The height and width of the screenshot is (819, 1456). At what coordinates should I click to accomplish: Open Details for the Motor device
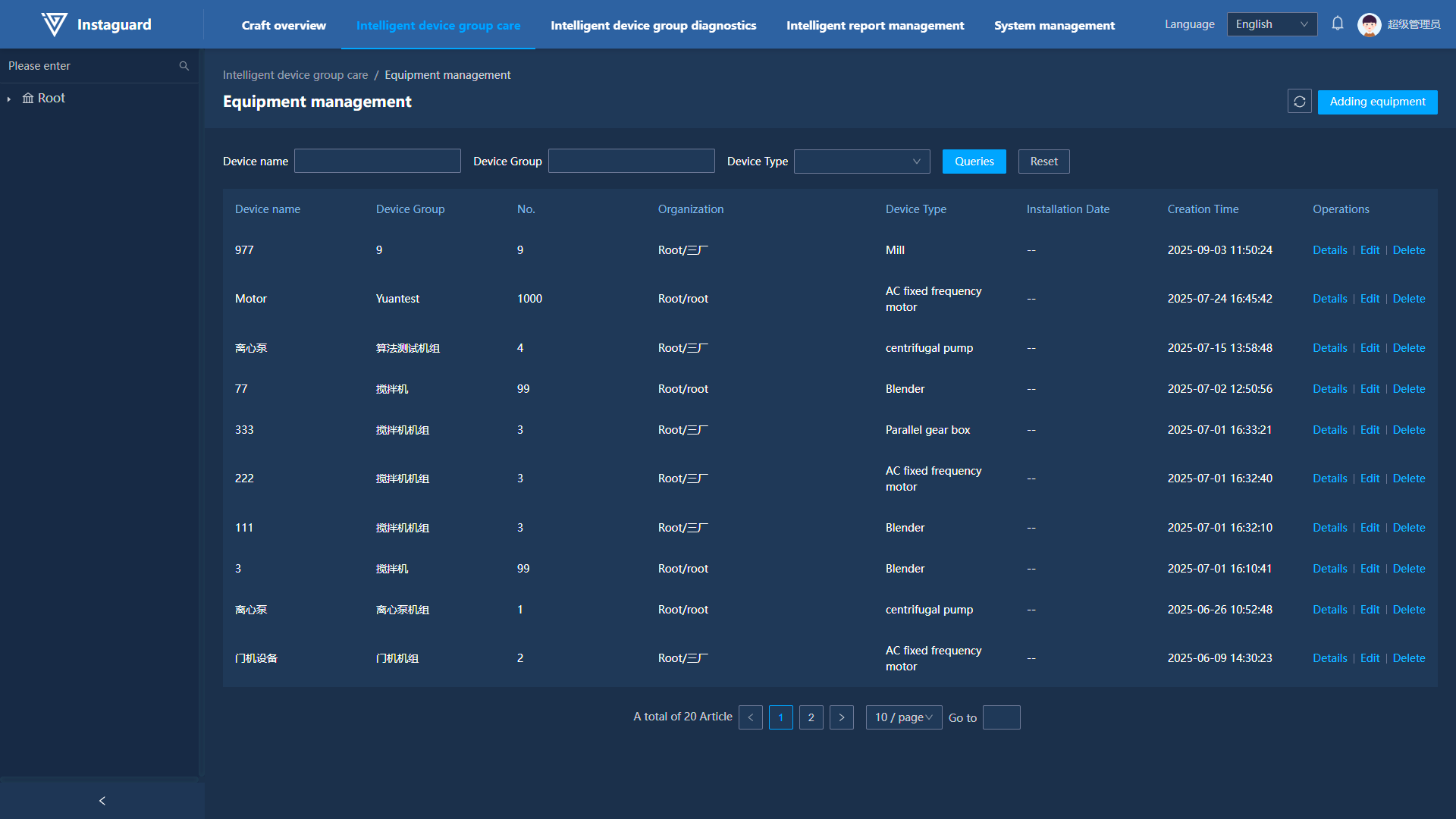click(x=1329, y=299)
